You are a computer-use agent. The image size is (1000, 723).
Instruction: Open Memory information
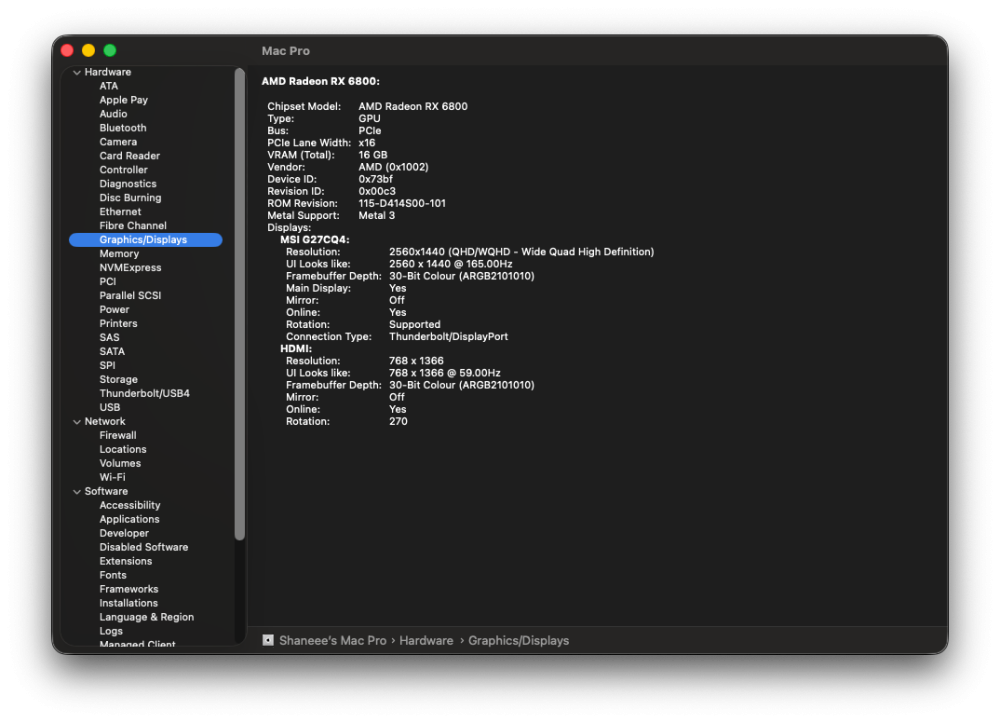pos(119,254)
